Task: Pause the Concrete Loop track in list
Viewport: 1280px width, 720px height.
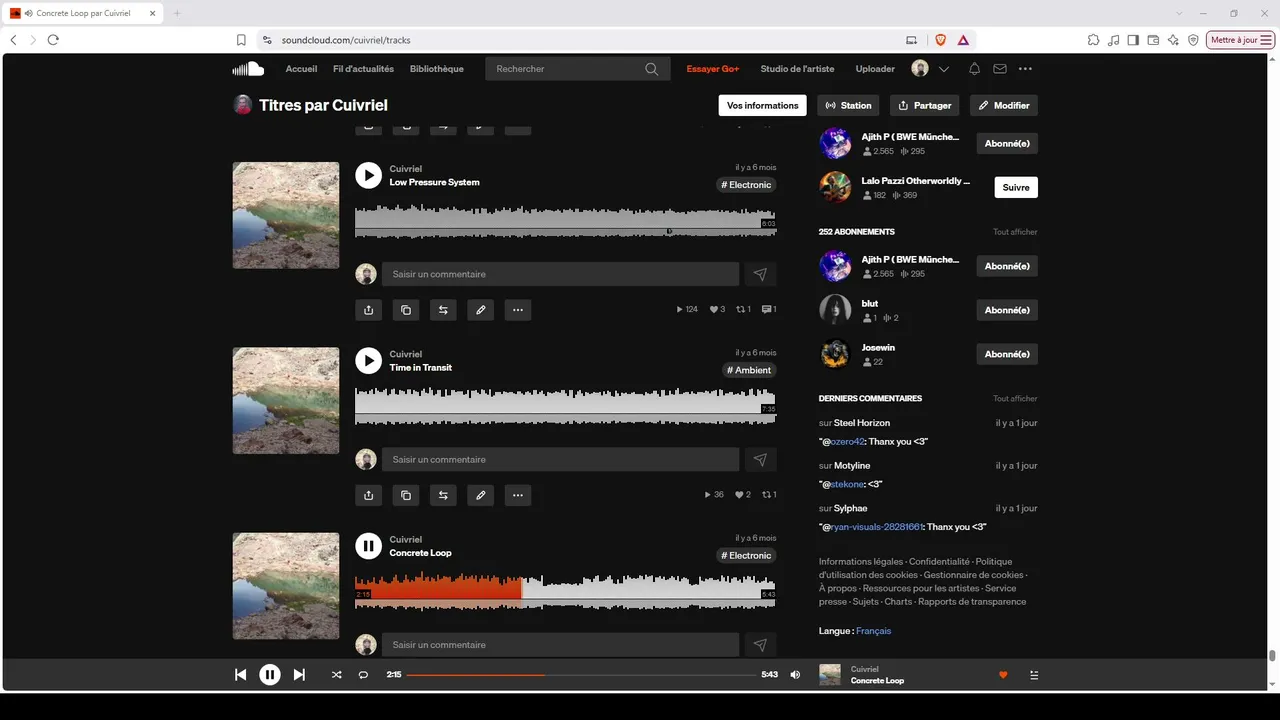Action: coord(368,546)
